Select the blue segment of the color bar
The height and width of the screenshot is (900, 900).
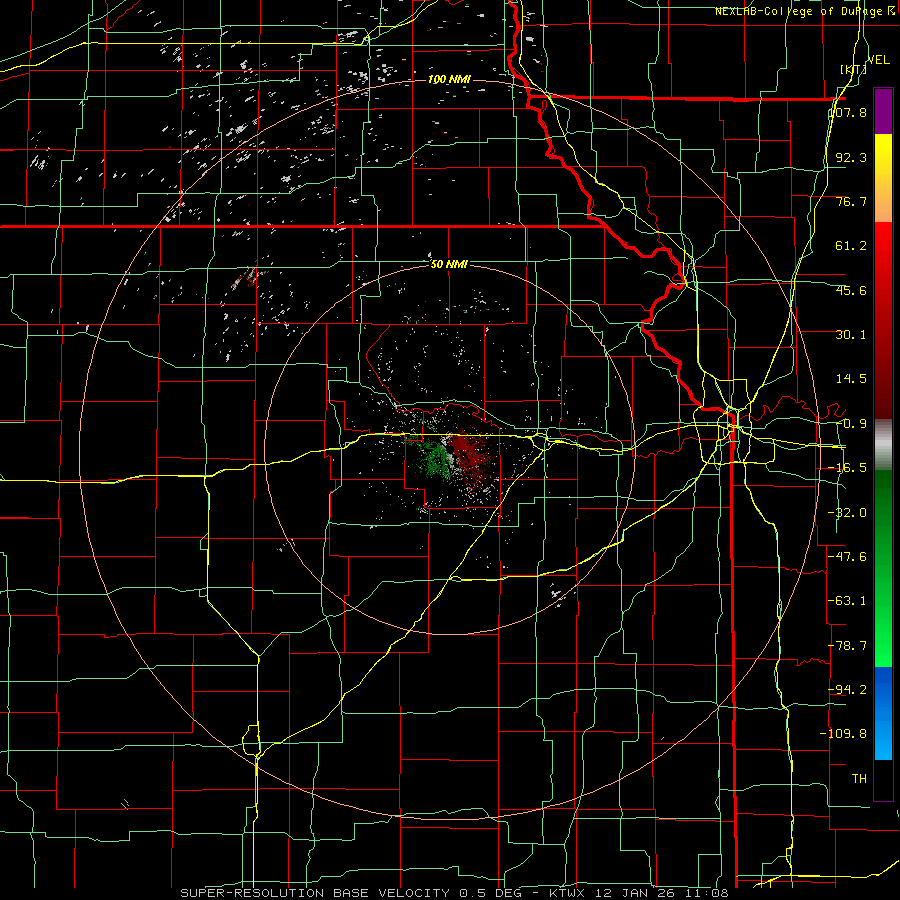(x=883, y=713)
